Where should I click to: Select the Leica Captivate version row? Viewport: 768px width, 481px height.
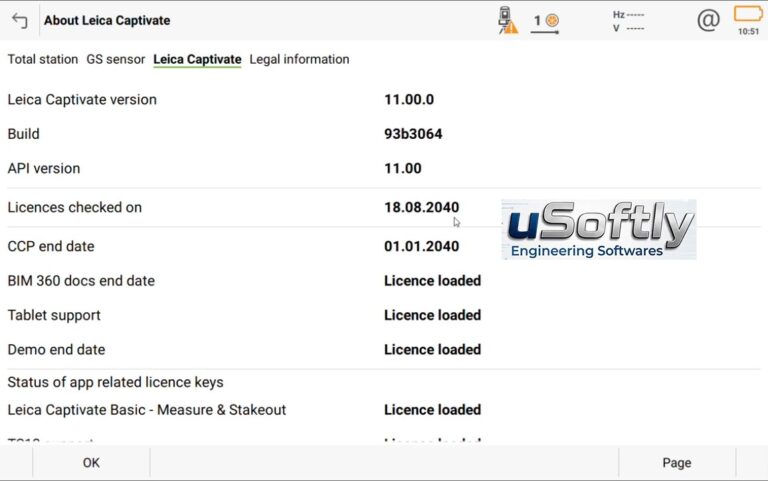click(384, 99)
